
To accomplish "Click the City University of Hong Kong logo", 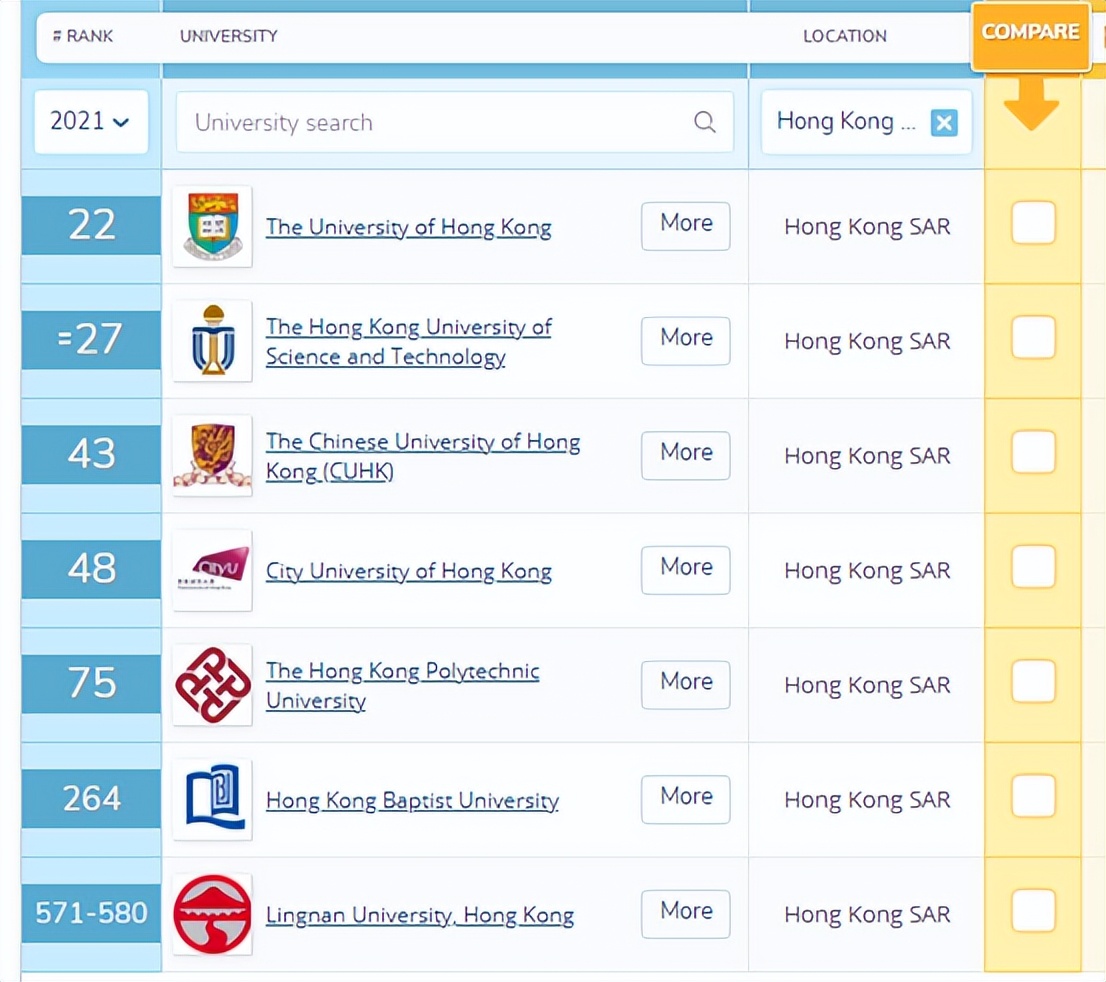I will tap(211, 570).
